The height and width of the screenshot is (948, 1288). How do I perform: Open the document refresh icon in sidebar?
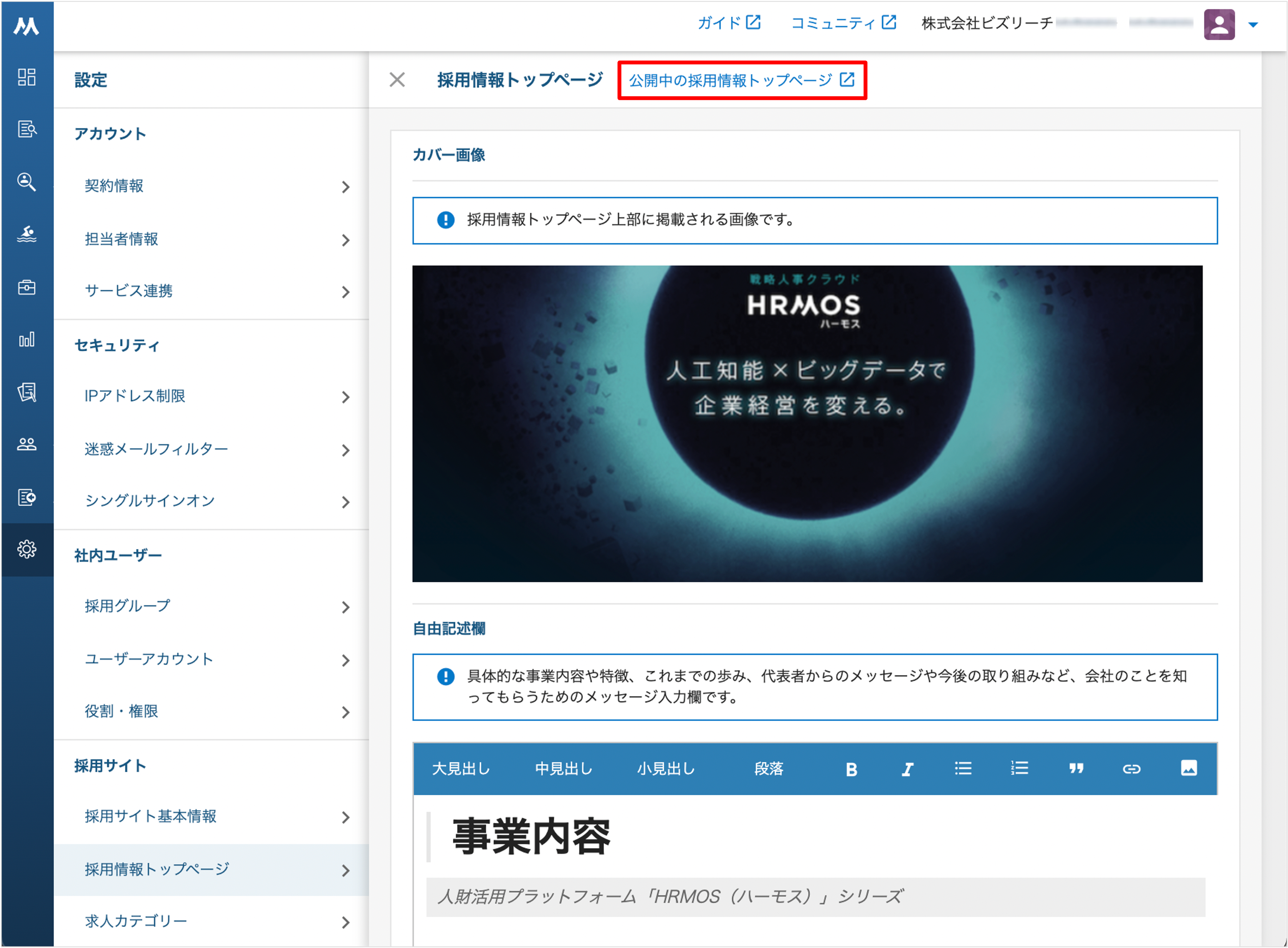pos(26,497)
